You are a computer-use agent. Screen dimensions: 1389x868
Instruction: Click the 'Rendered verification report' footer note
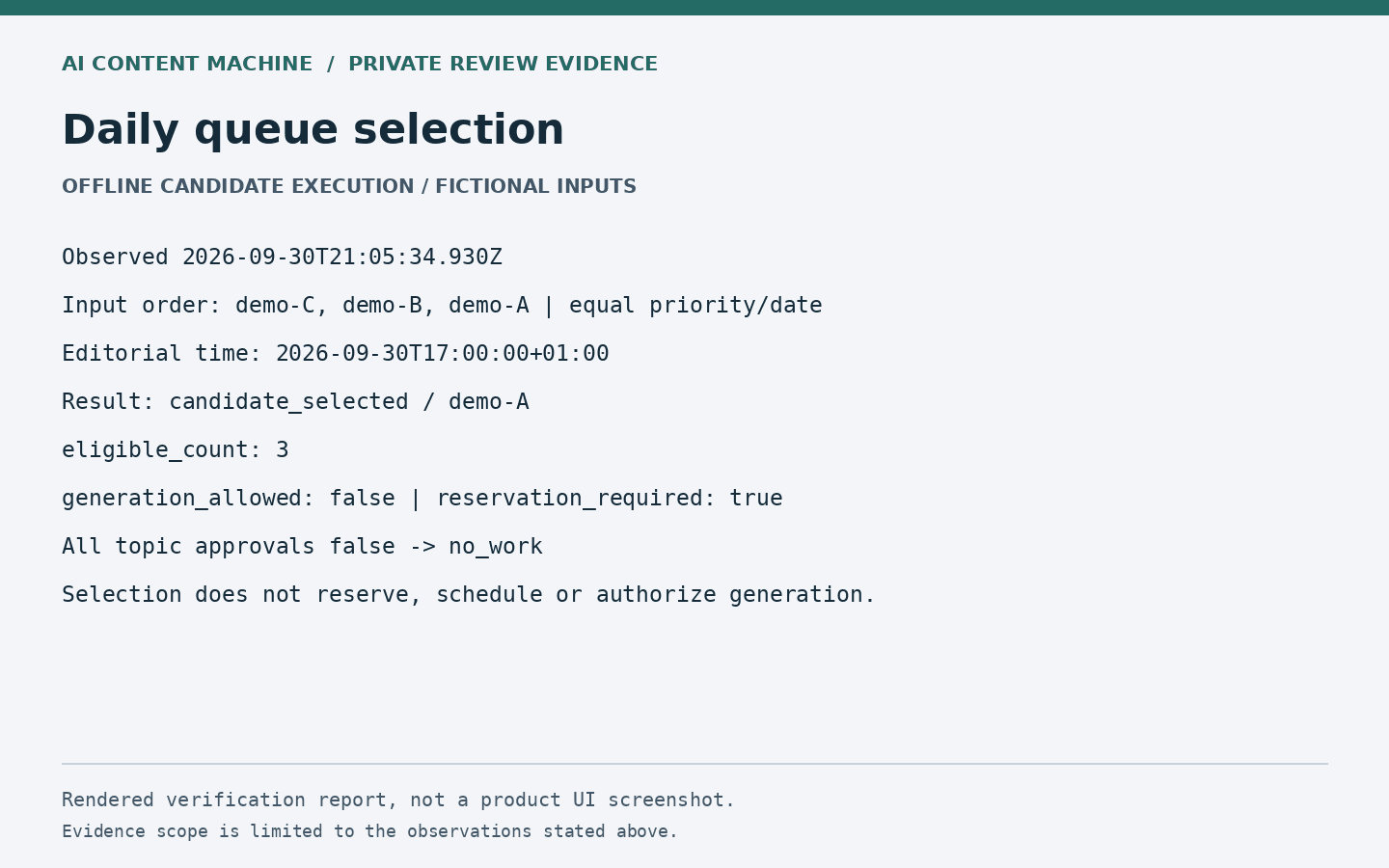pos(398,800)
